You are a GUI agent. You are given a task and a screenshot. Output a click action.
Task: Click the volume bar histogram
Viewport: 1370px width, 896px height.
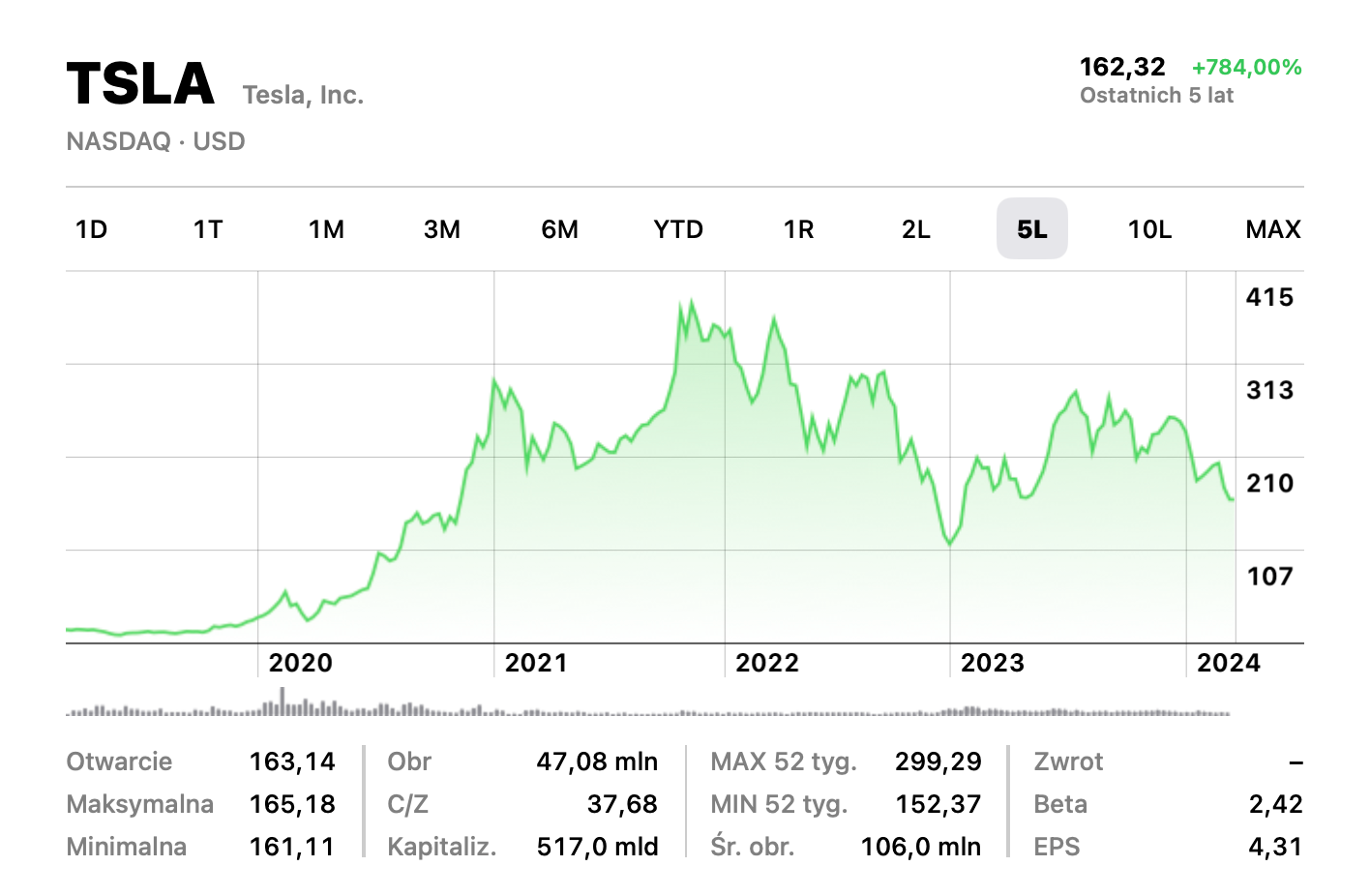coord(648,703)
